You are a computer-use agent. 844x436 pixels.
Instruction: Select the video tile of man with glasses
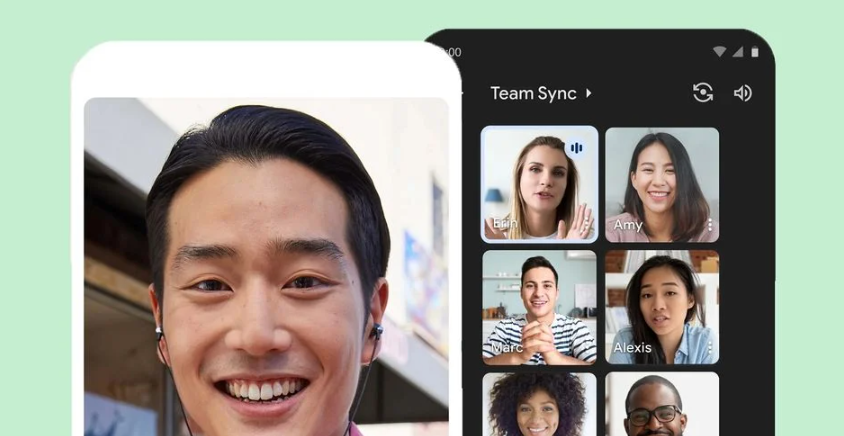(661, 404)
